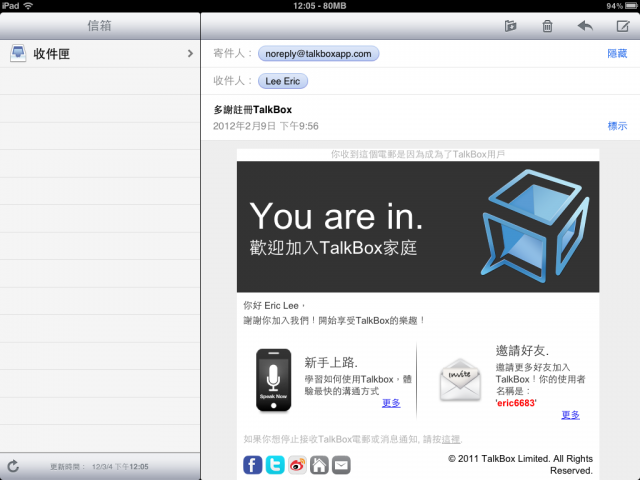Delete the email with trash icon
The image size is (640, 480).
click(x=547, y=26)
